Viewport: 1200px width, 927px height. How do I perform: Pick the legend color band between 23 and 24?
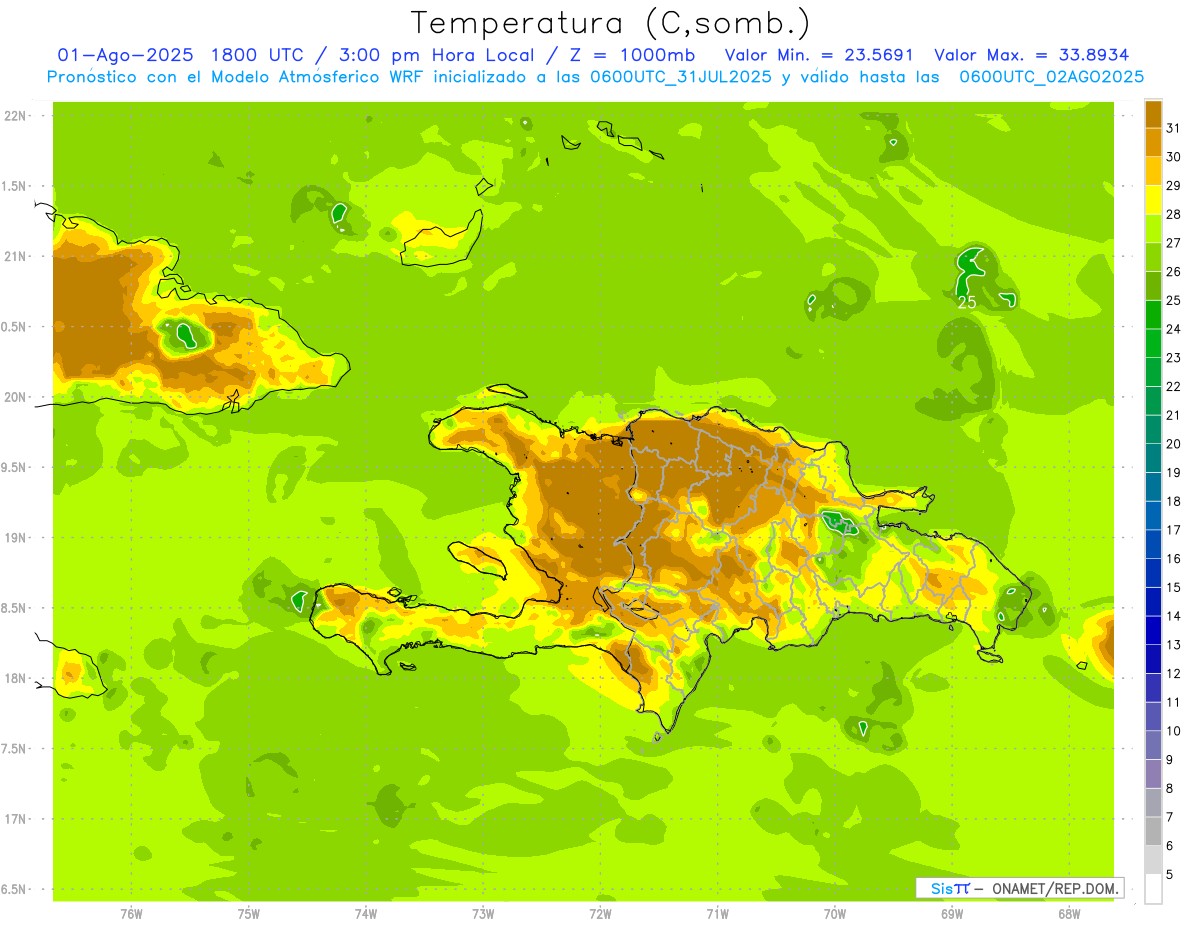click(x=1153, y=343)
